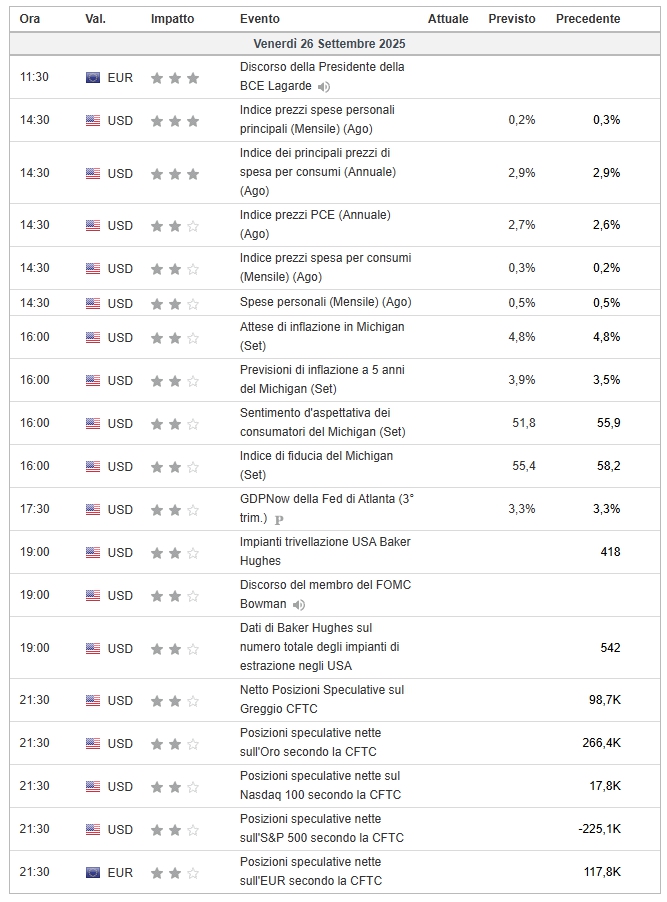Open 'Indice prezzi PCE (Annuale)' event

pos(315,215)
